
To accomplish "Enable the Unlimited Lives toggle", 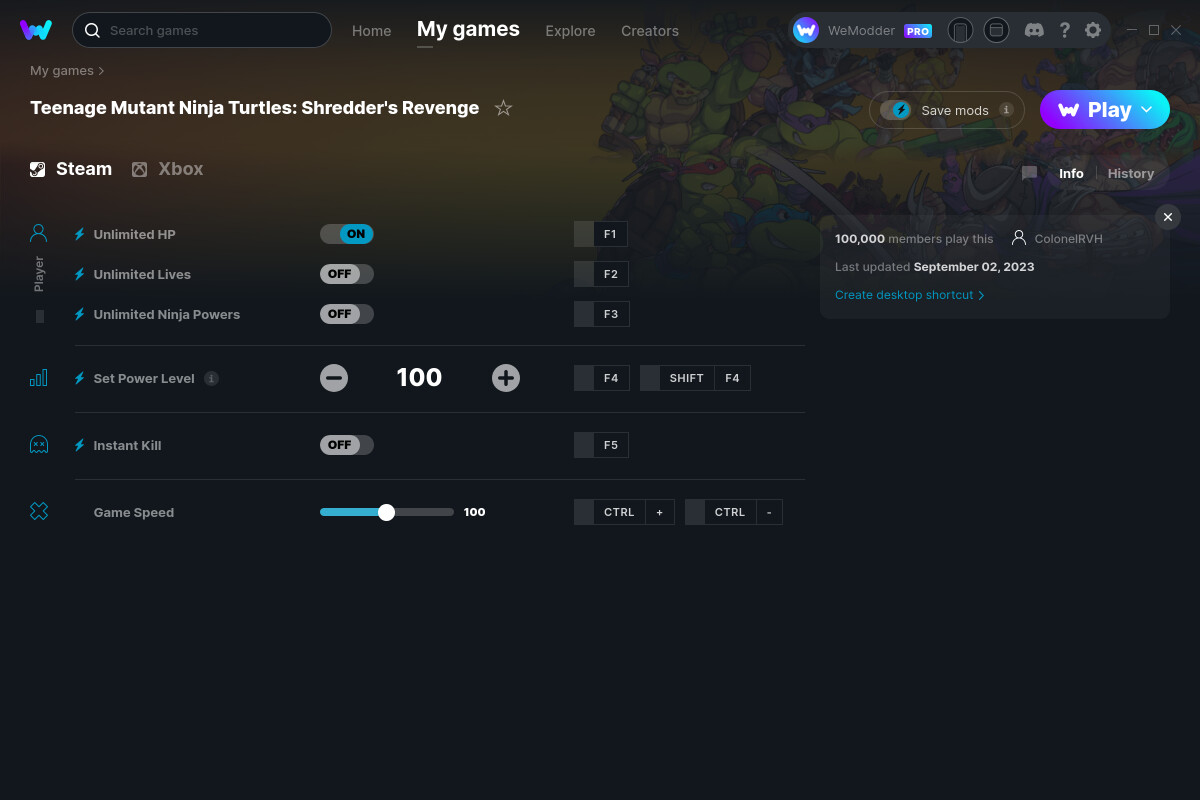I will coord(347,274).
